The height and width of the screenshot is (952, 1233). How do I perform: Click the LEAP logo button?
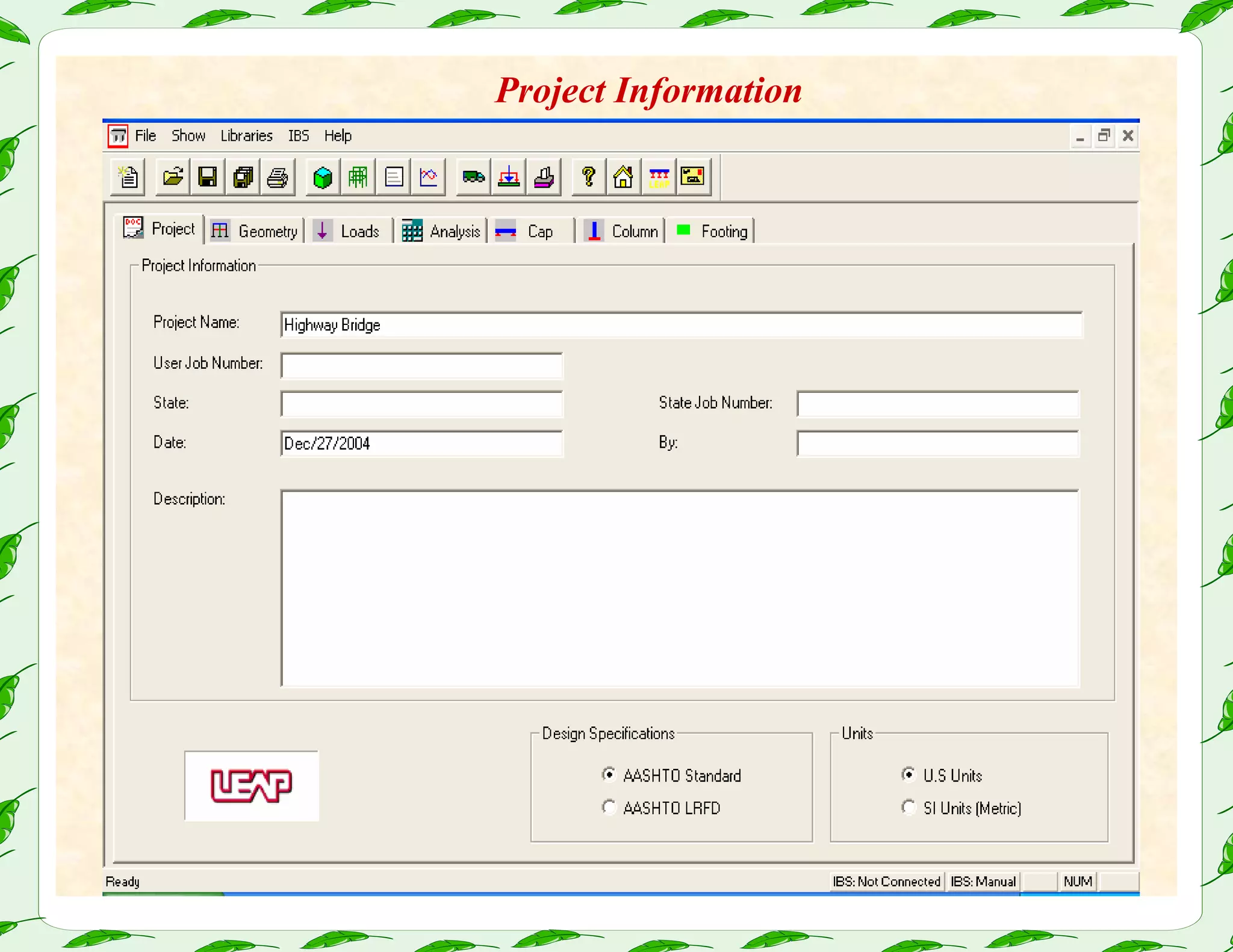pyautogui.click(x=252, y=786)
